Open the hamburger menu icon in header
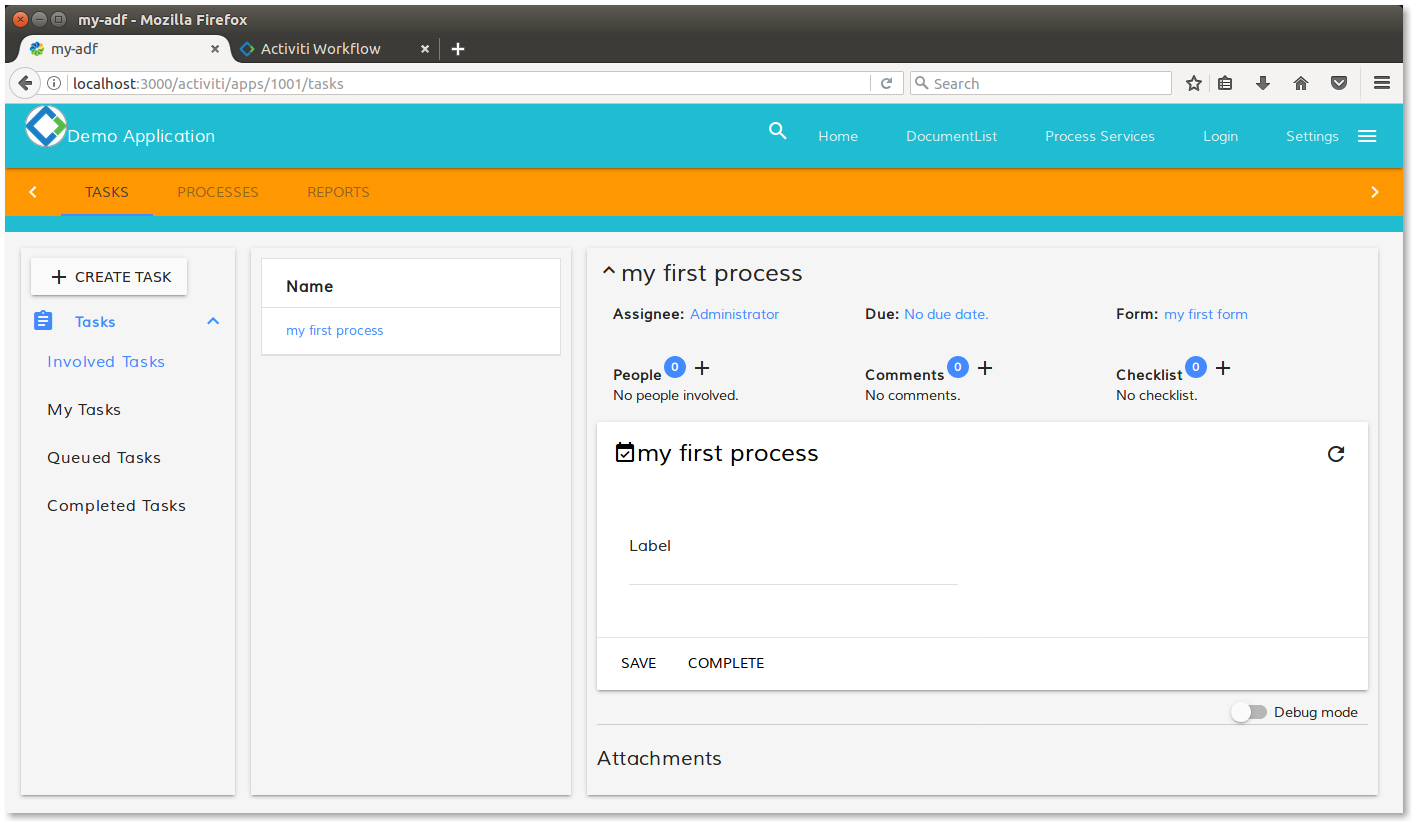1412x822 pixels. 1367,136
